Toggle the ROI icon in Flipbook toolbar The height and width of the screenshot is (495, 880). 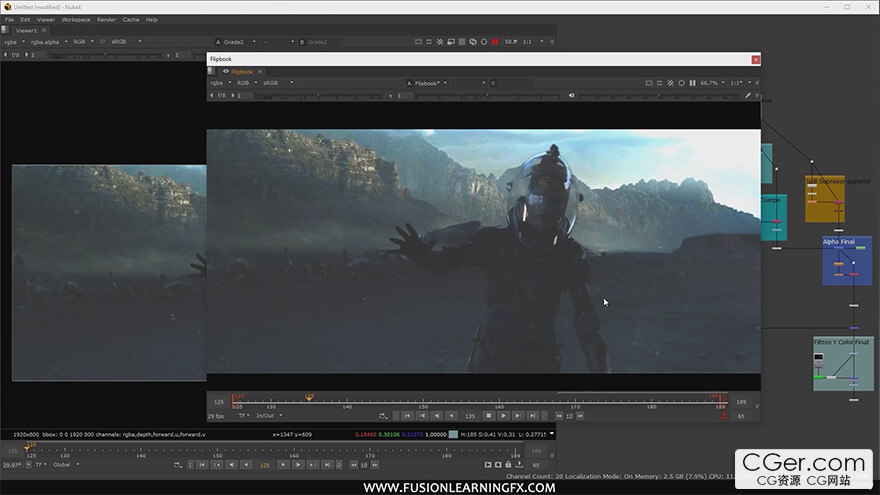pyautogui.click(x=649, y=83)
